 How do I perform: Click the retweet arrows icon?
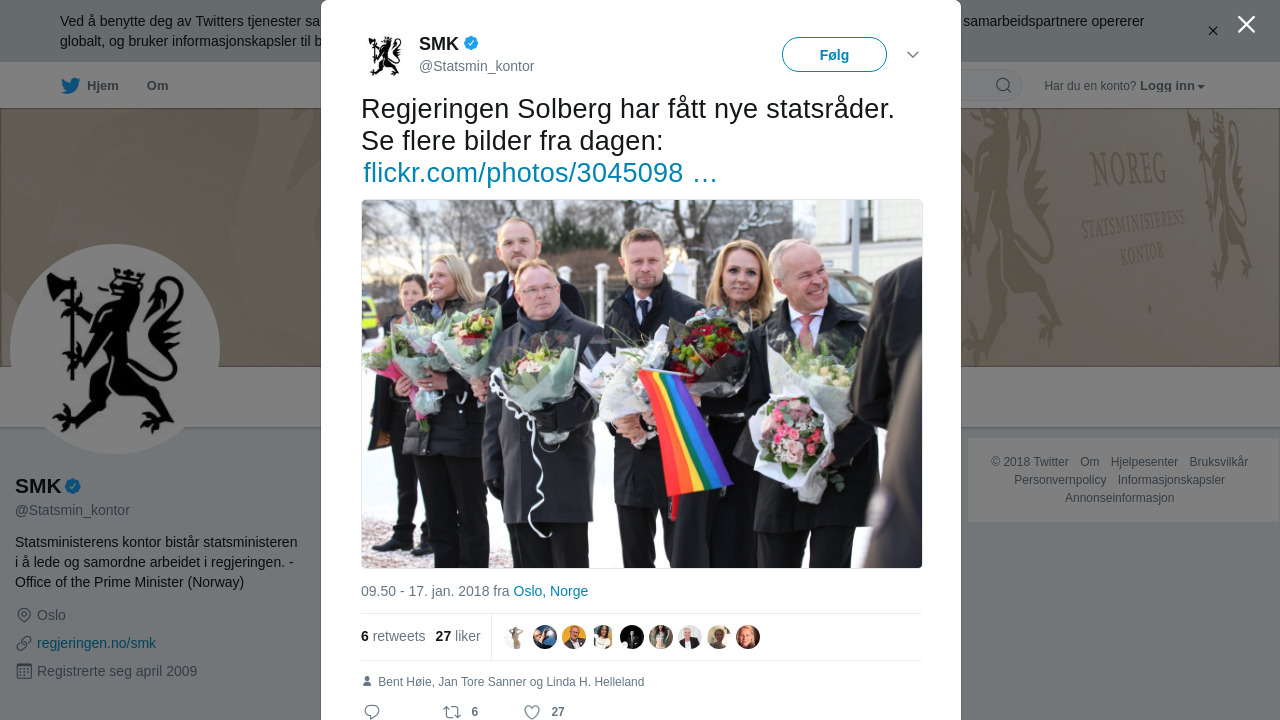coord(452,712)
